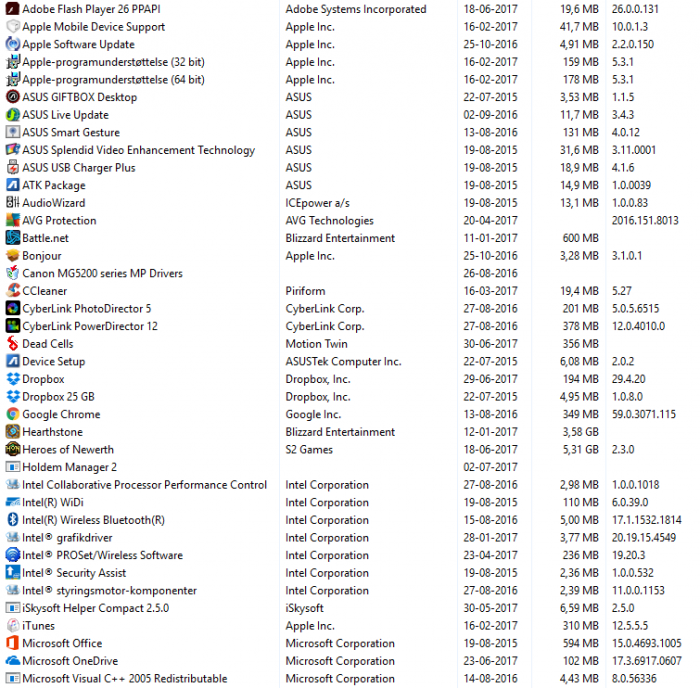Click version number '59.0.3071.115'
This screenshot has height=688, width=700.
[x=644, y=414]
